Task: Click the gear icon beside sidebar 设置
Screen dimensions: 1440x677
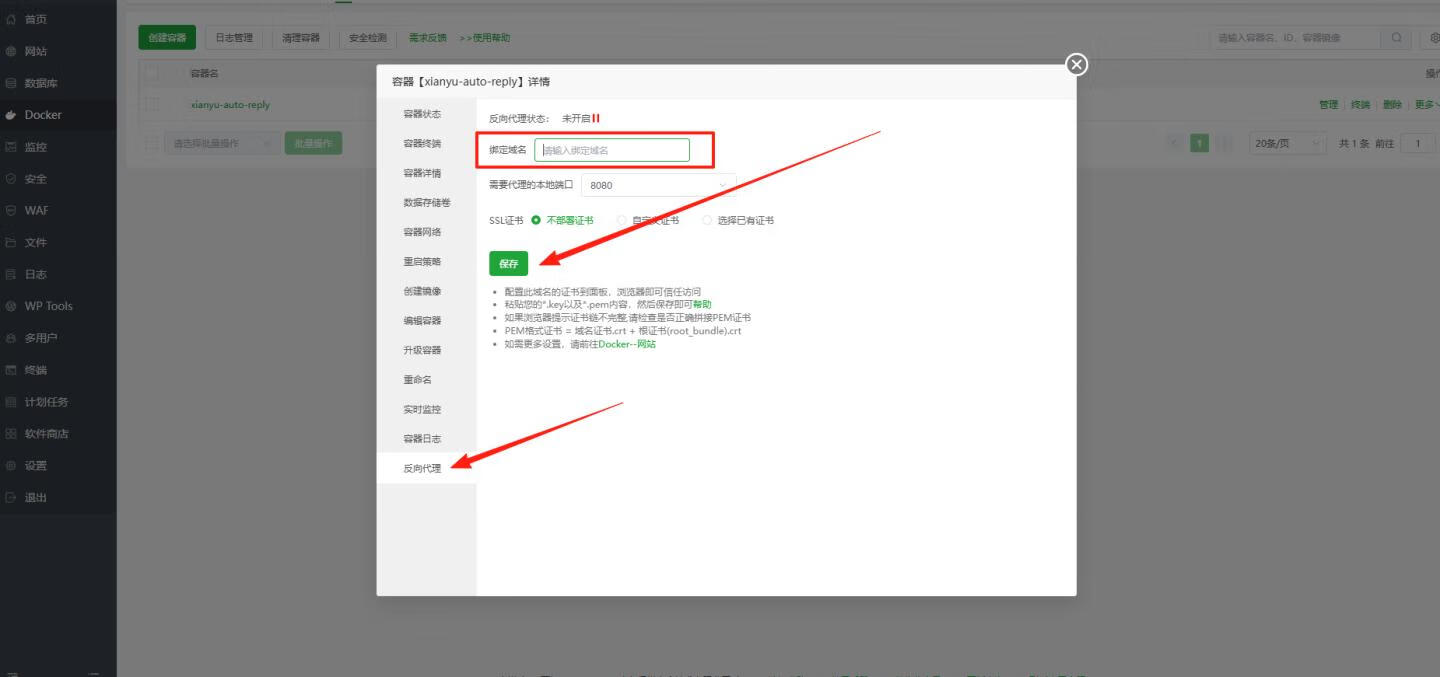Action: click(11, 466)
